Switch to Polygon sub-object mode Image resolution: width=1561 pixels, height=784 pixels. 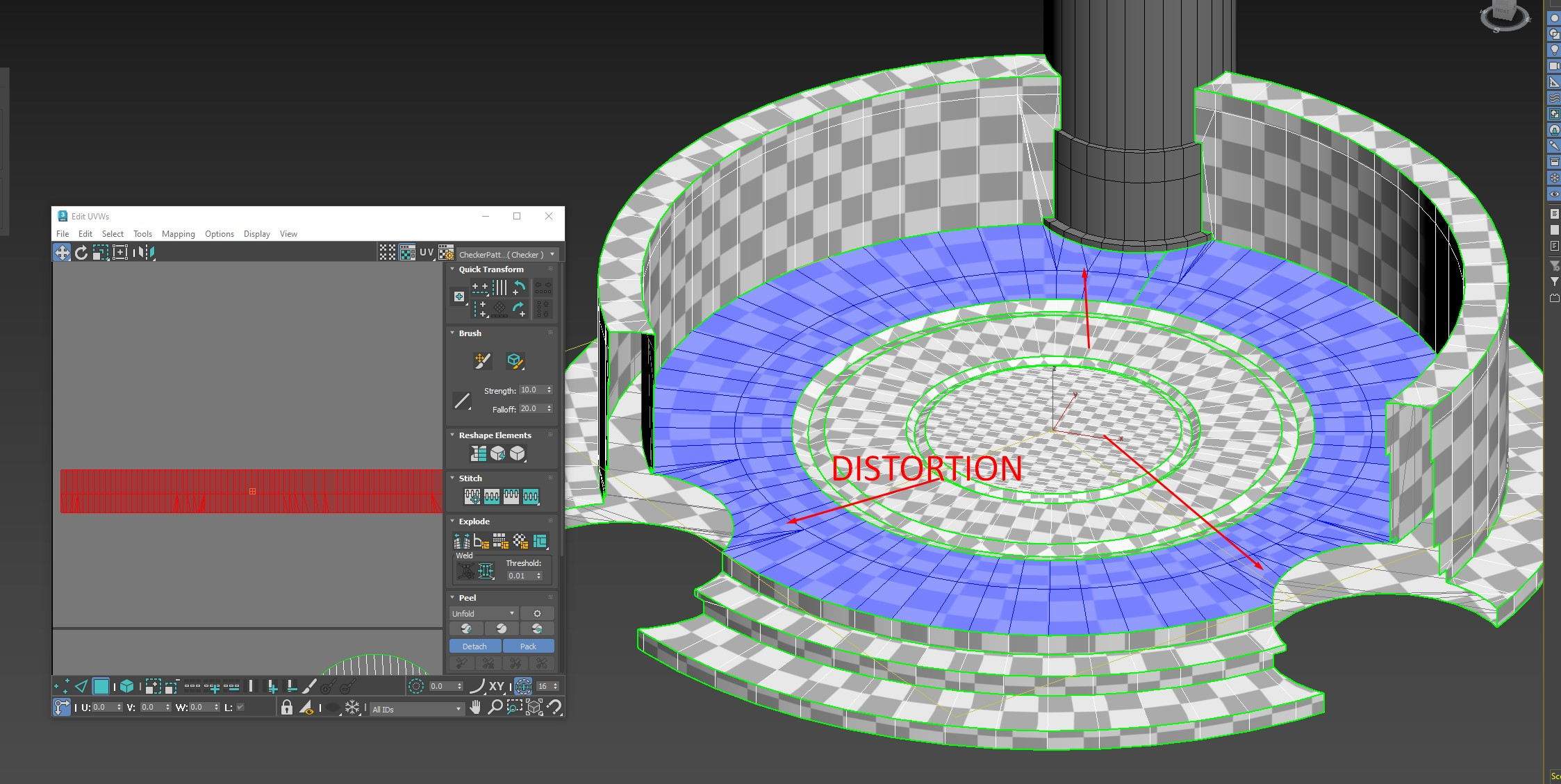tap(101, 686)
